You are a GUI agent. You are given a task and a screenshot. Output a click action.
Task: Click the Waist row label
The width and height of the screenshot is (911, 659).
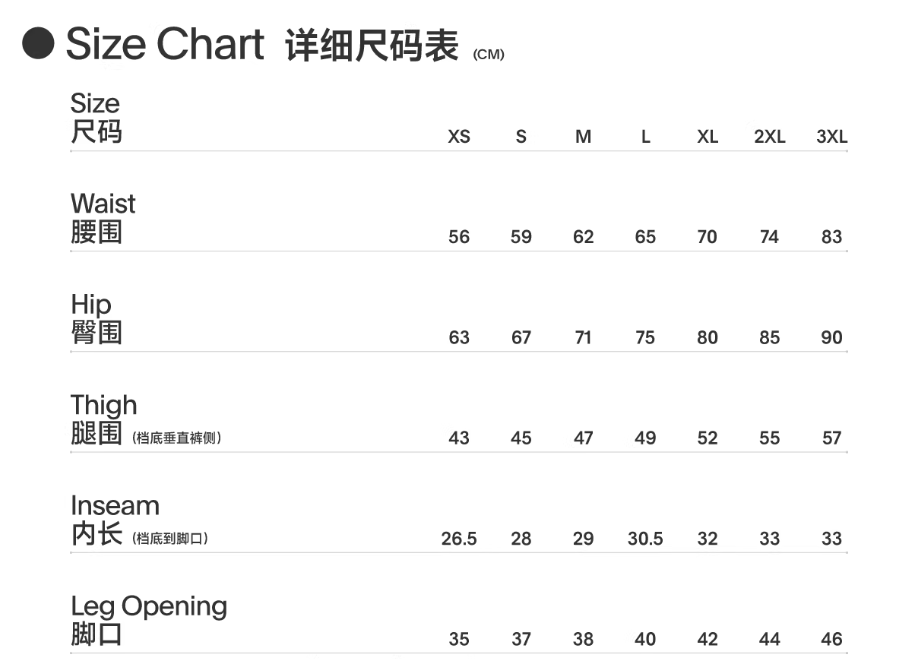pos(102,218)
